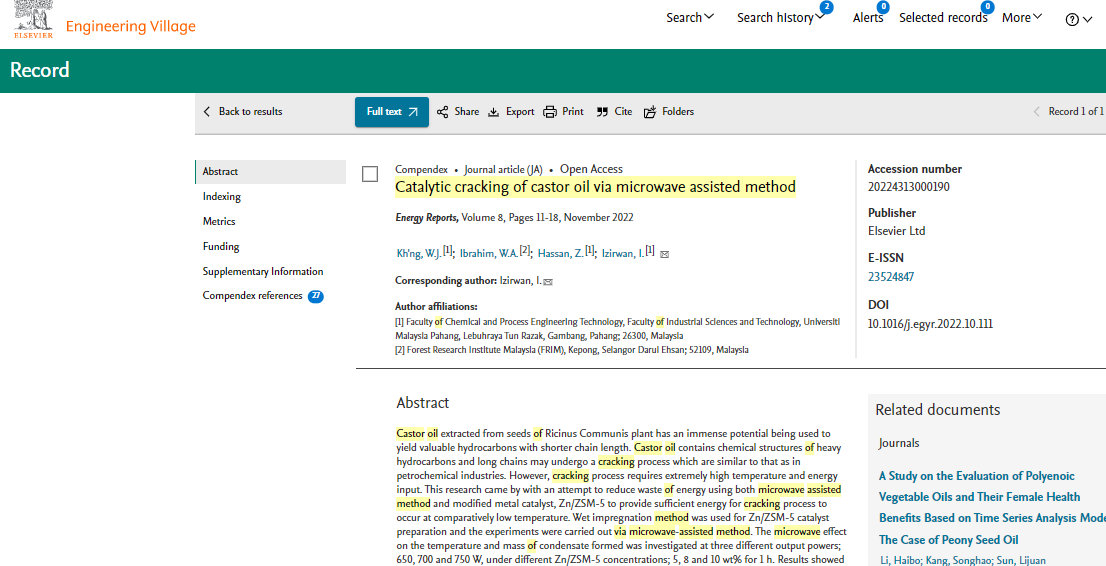Click the Share icon in toolbar

click(442, 112)
